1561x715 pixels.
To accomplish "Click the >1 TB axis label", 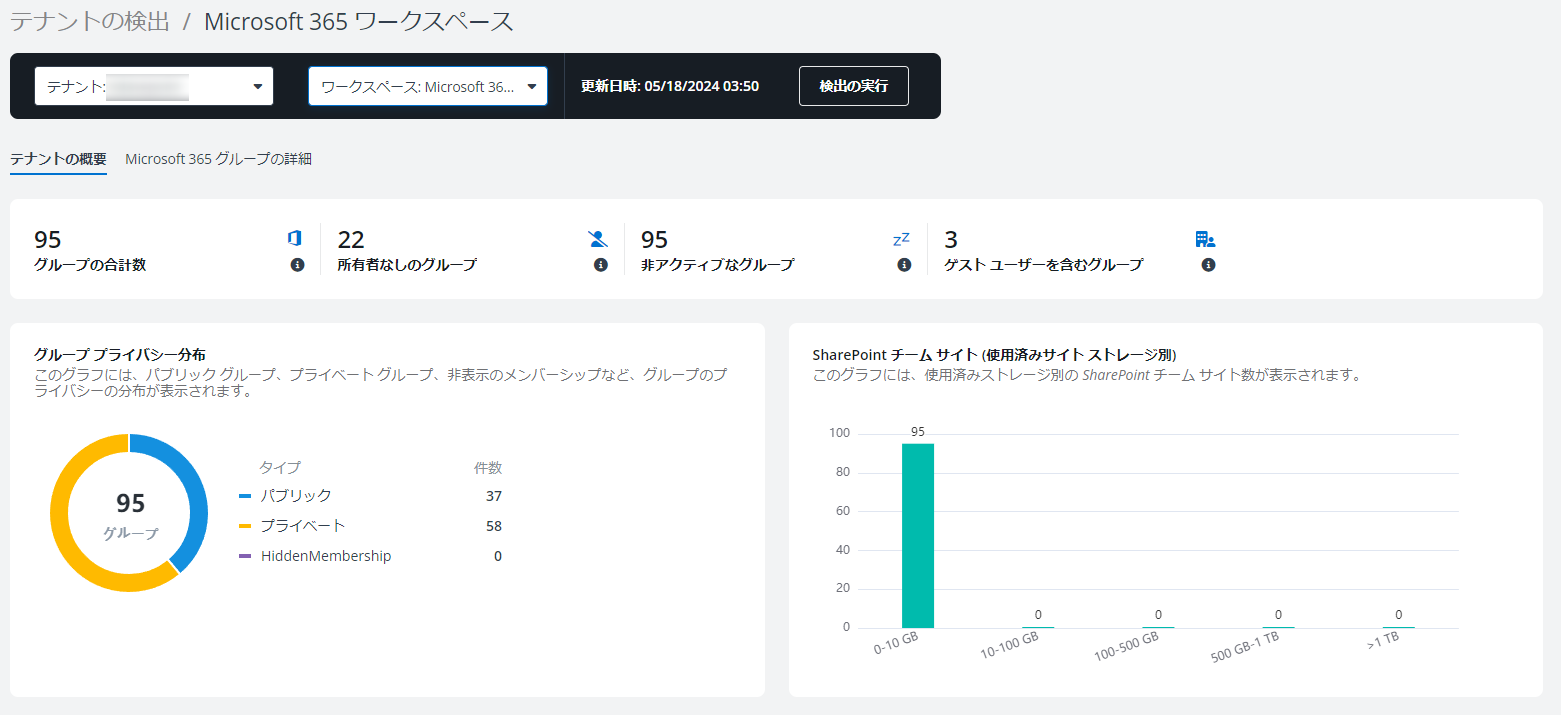I will 1383,641.
